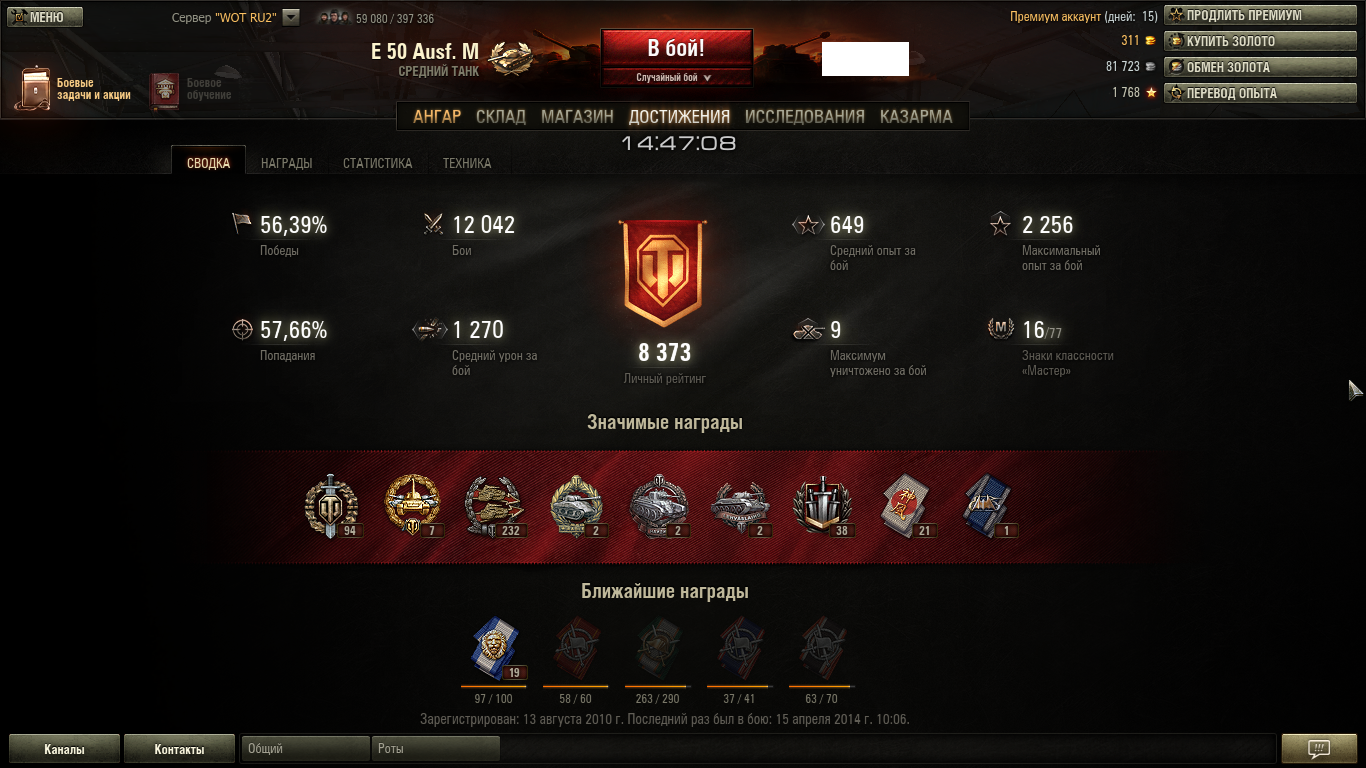Open the Боевое обучение book icon
The width and height of the screenshot is (1366, 768).
165,90
